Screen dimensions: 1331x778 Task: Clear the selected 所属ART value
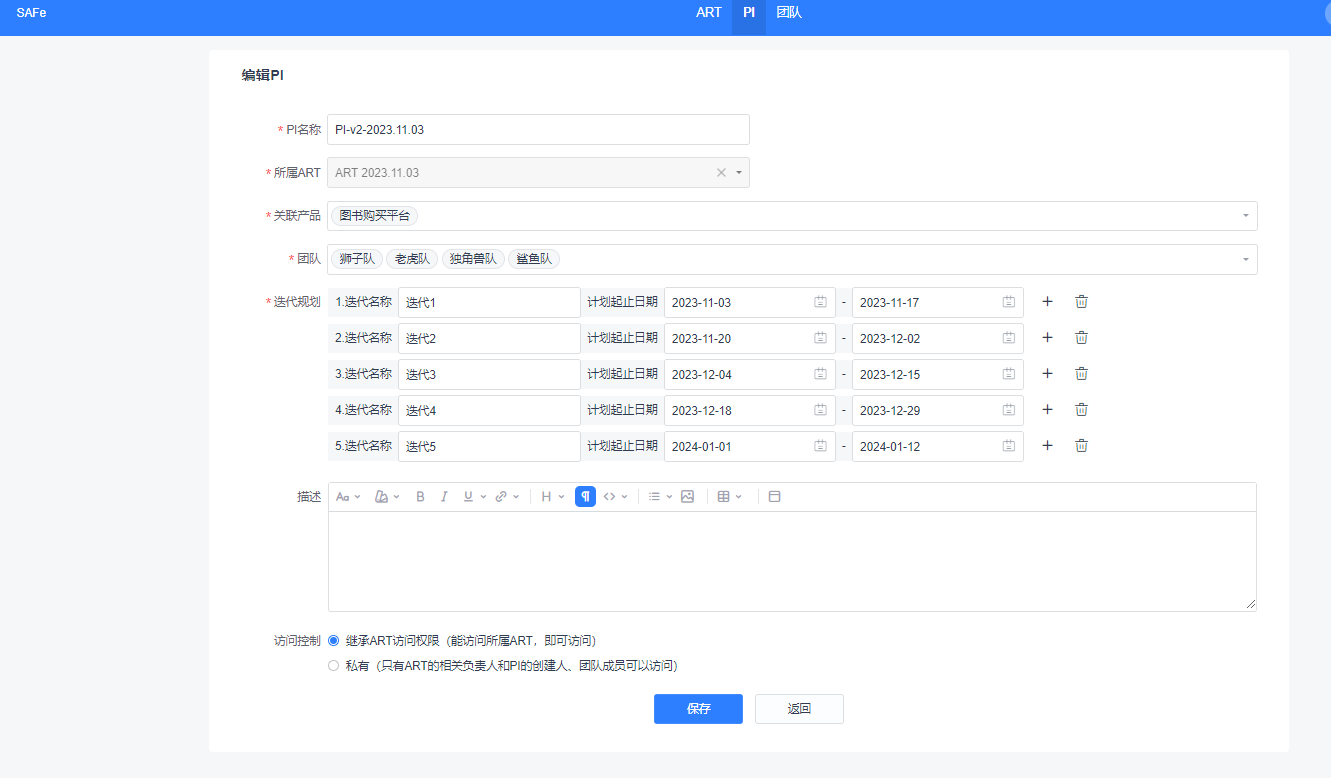[721, 173]
